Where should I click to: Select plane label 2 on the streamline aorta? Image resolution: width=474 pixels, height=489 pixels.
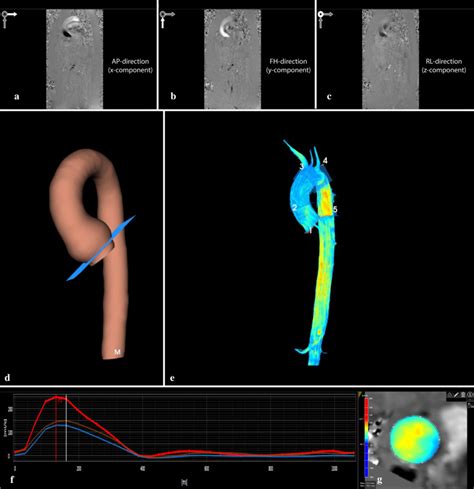(x=295, y=208)
